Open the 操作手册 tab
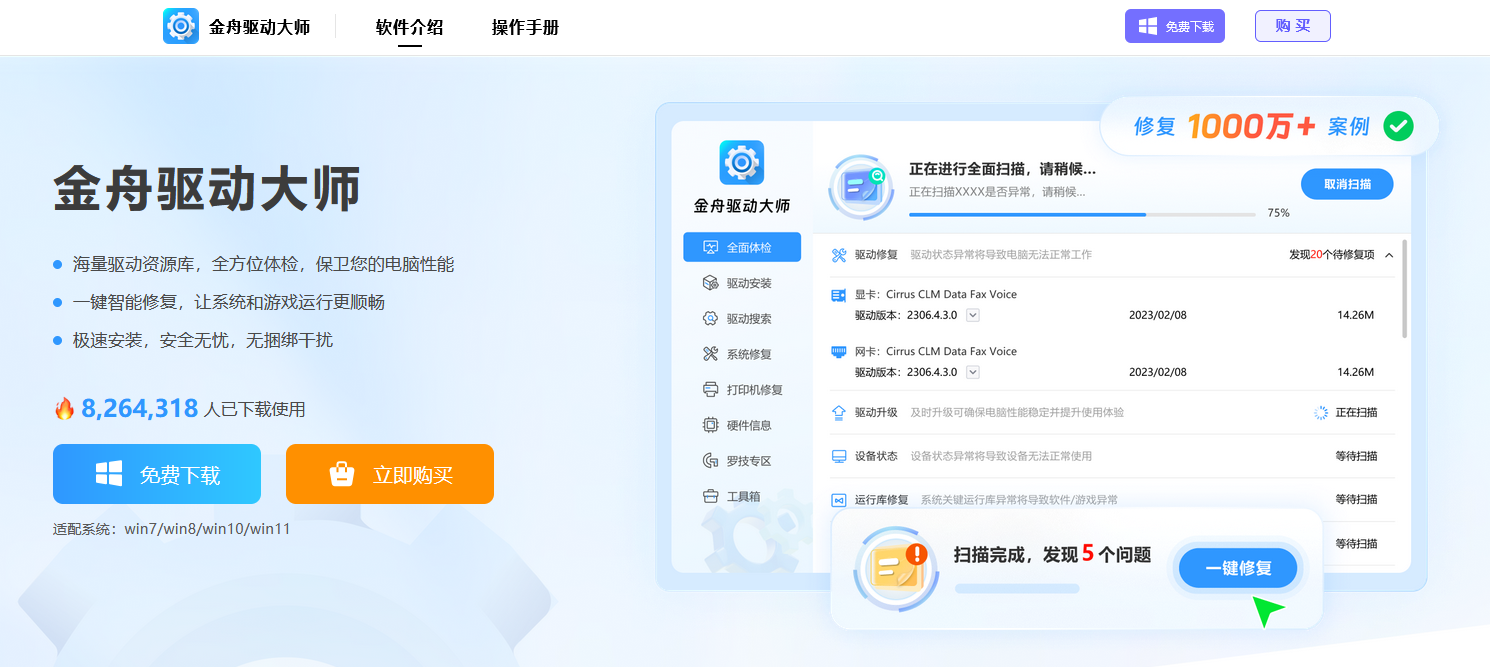 [x=525, y=28]
